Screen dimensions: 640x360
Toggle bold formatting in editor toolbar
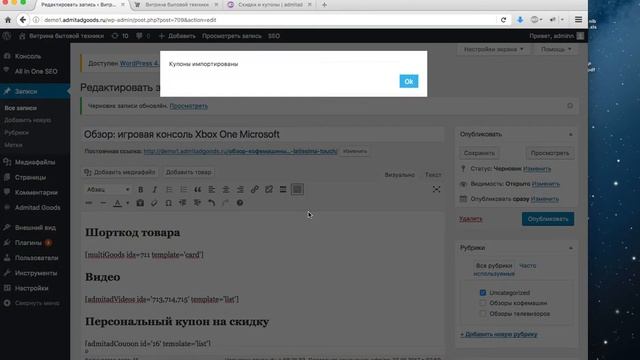coord(140,189)
